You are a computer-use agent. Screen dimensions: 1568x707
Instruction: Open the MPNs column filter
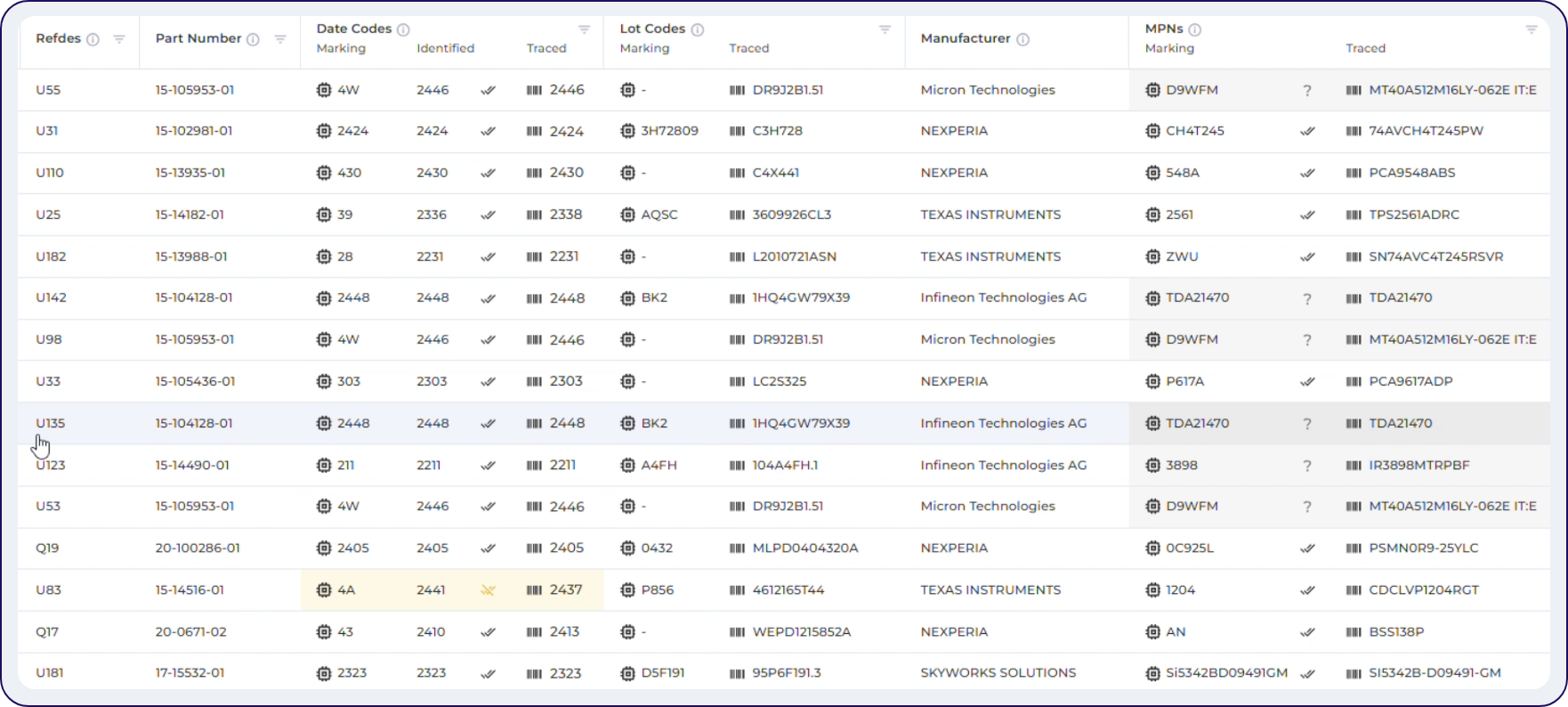(x=1531, y=29)
